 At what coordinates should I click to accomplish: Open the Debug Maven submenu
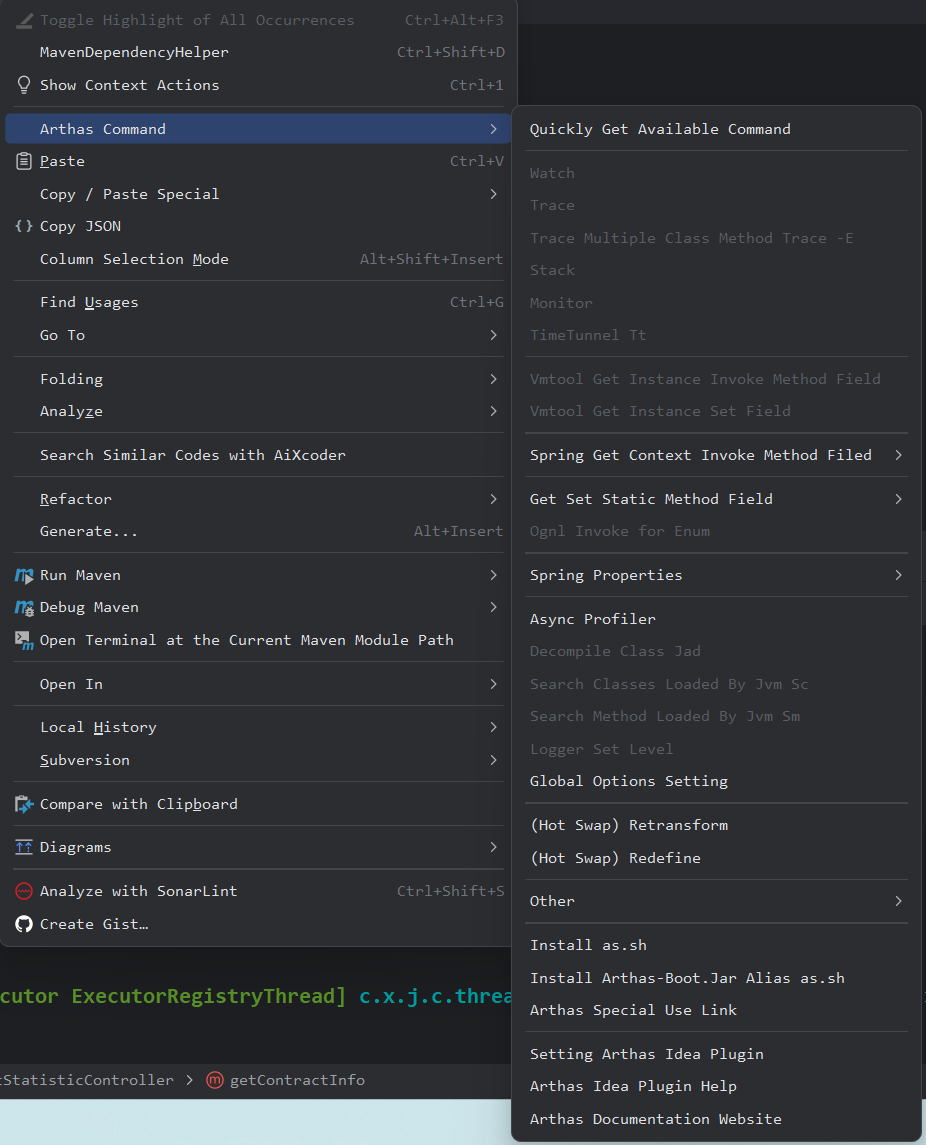[x=258, y=608]
